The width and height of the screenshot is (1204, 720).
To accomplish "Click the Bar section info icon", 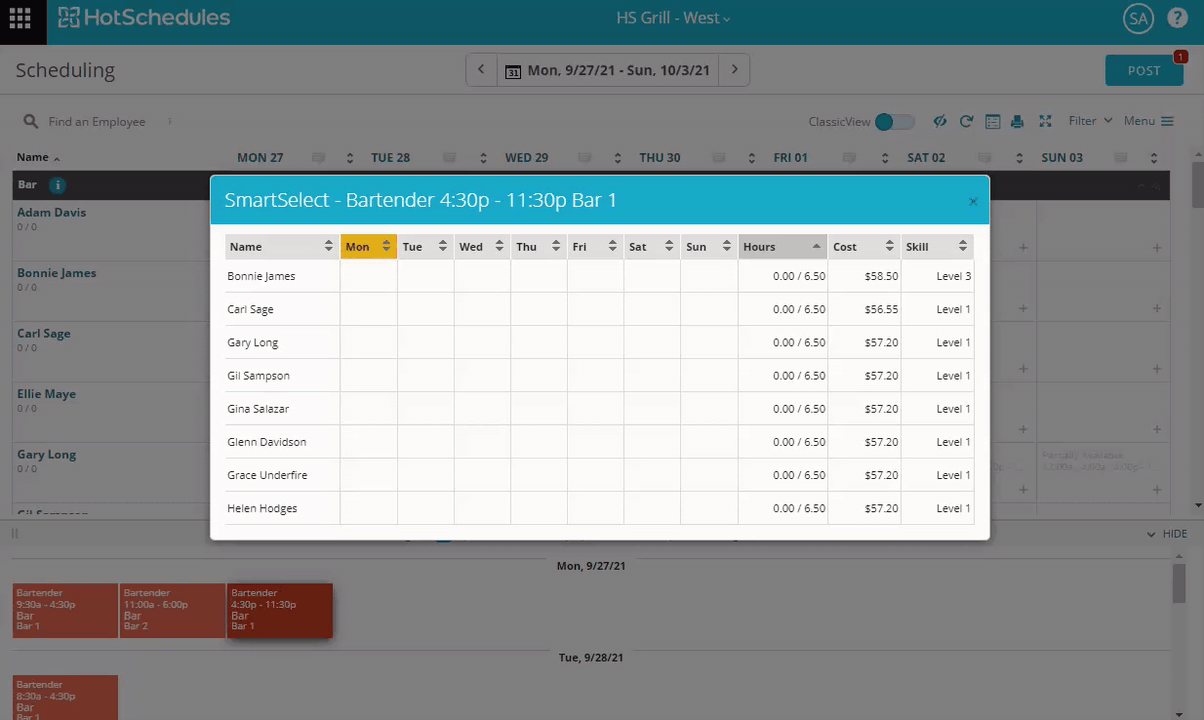I will click(x=57, y=185).
